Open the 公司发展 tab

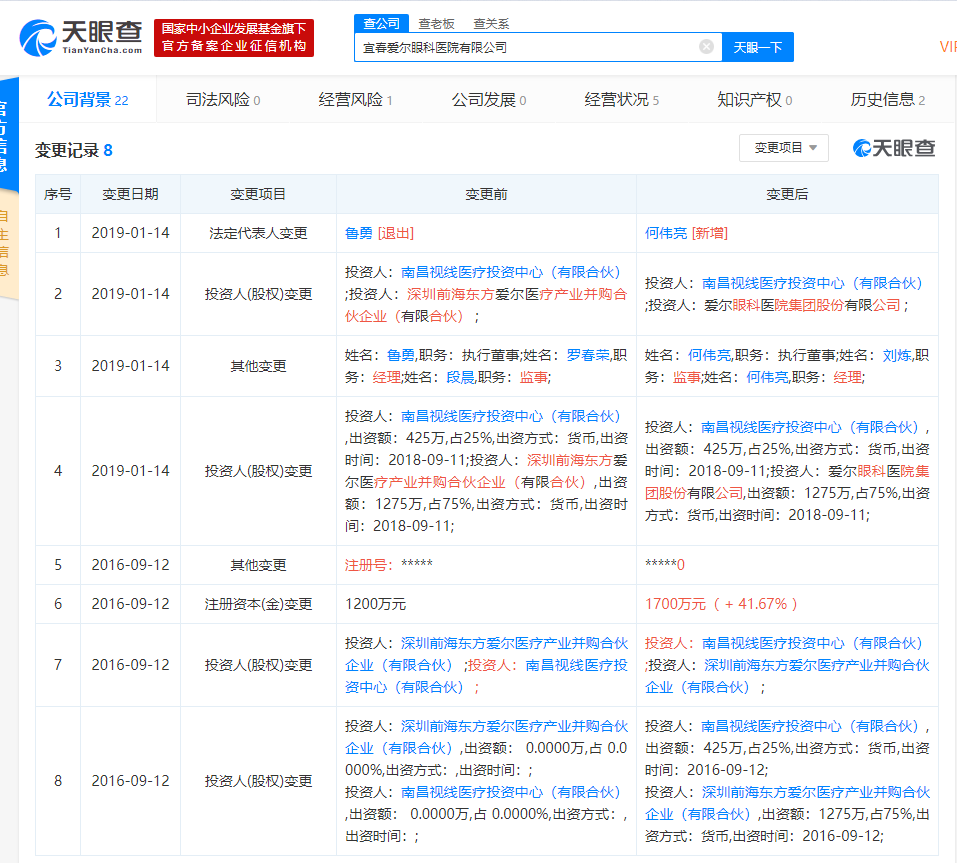click(x=488, y=100)
